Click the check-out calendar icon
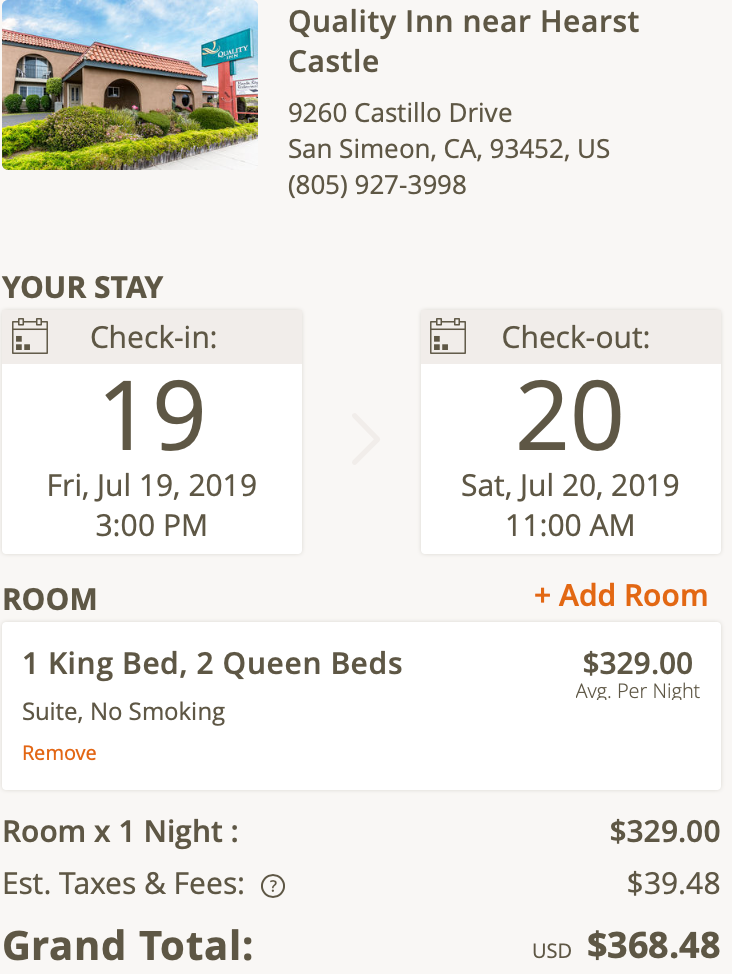Screen dimensions: 732x974 (x=448, y=336)
